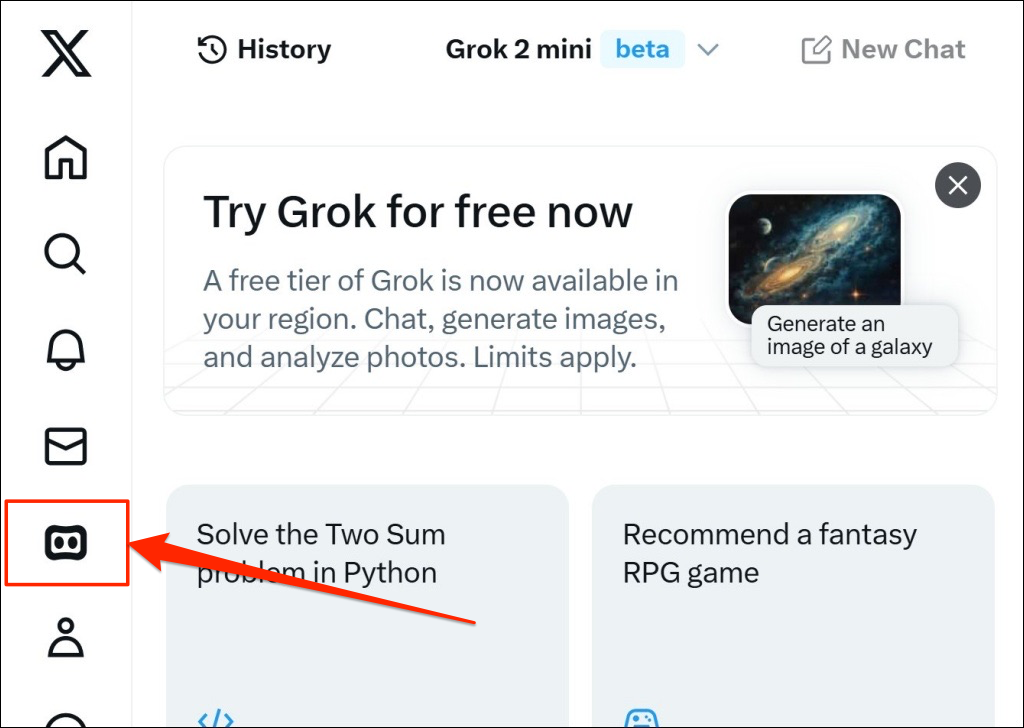This screenshot has width=1024, height=728.
Task: Click the gamepad icon on RPG card
Action: pos(641,718)
